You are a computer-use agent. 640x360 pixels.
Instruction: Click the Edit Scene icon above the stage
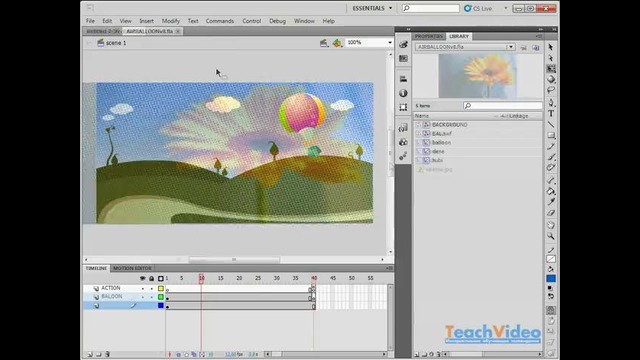[x=324, y=43]
